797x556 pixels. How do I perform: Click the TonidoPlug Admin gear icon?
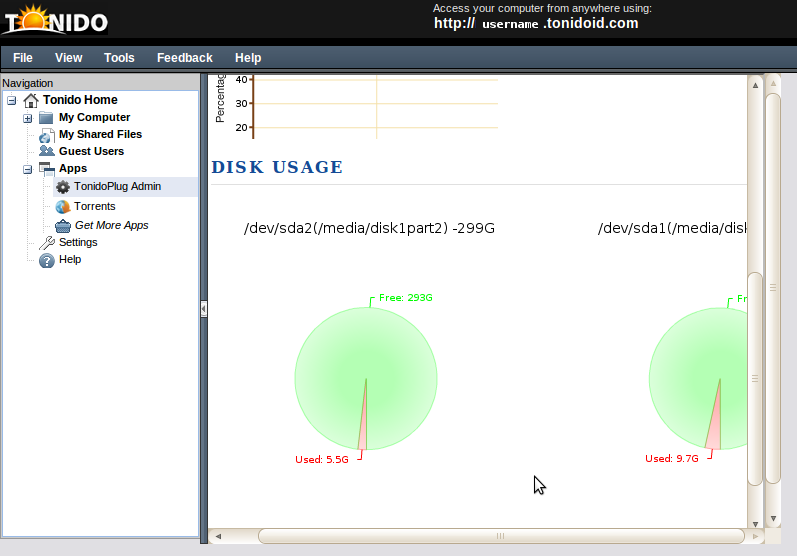point(63,187)
